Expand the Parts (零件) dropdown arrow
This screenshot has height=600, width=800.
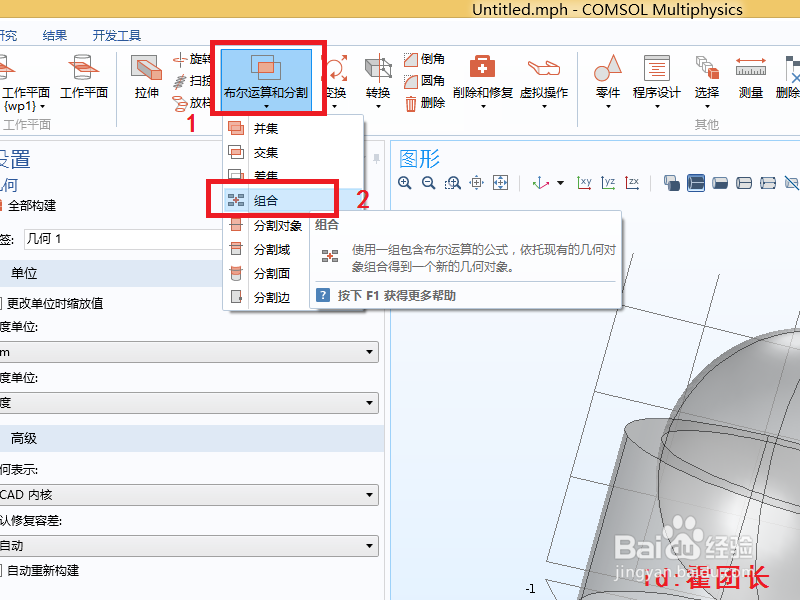(x=608, y=106)
